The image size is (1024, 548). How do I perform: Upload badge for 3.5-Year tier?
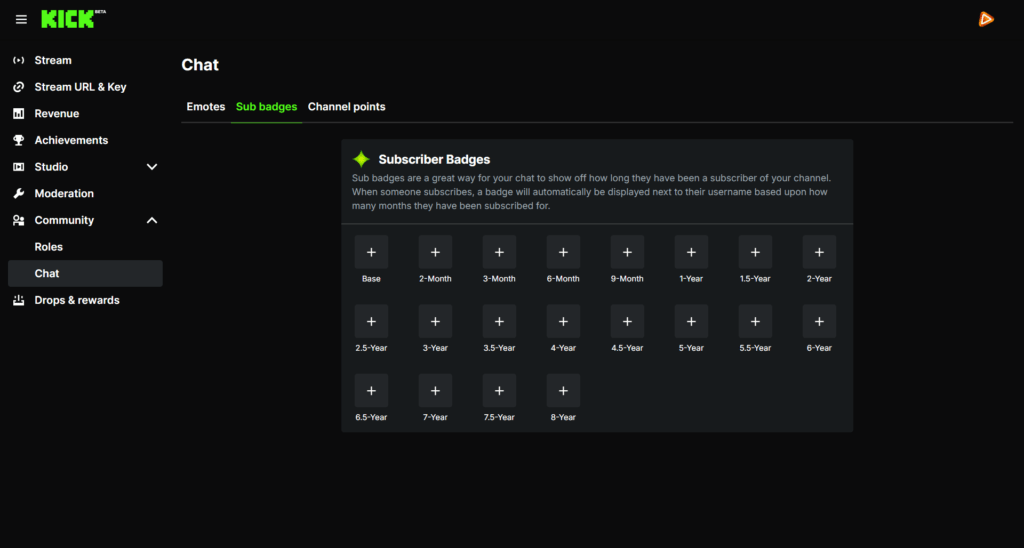coord(499,321)
